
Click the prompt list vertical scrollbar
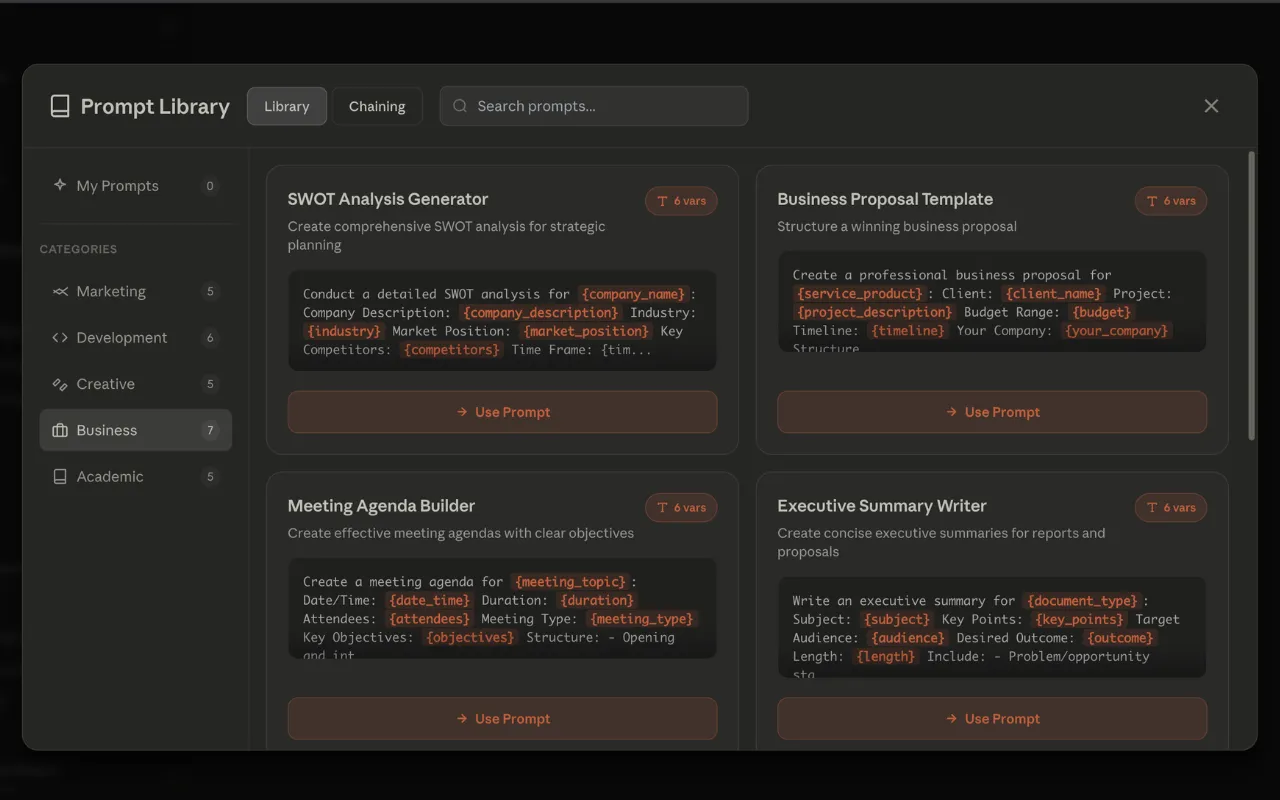[x=1251, y=295]
